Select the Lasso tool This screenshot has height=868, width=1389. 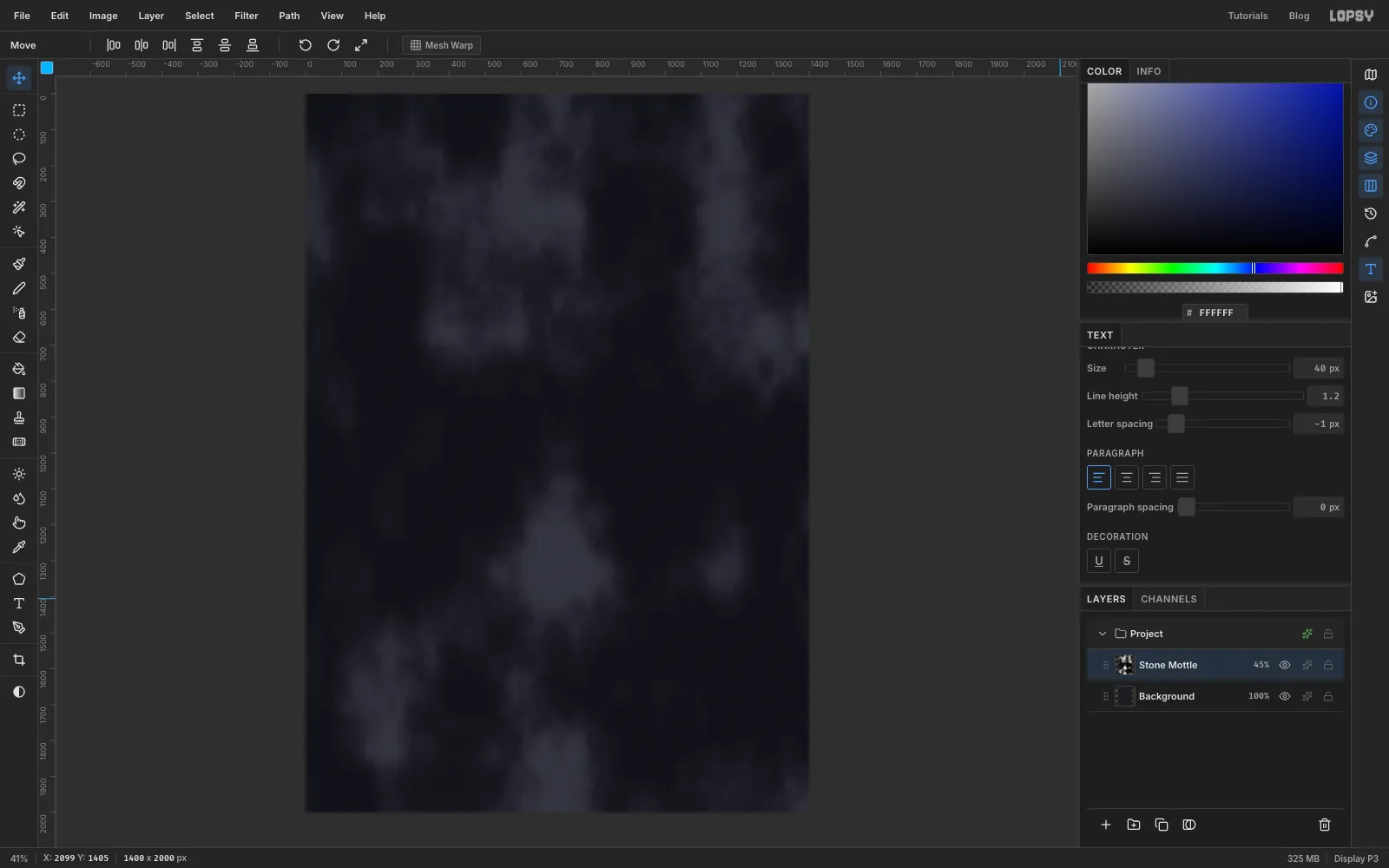[18, 159]
